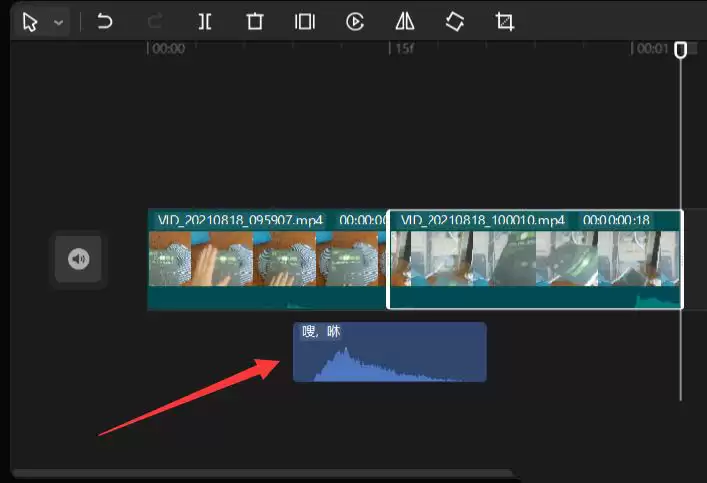Image resolution: width=707 pixels, height=483 pixels.
Task: Undo the last edit
Action: pos(104,22)
